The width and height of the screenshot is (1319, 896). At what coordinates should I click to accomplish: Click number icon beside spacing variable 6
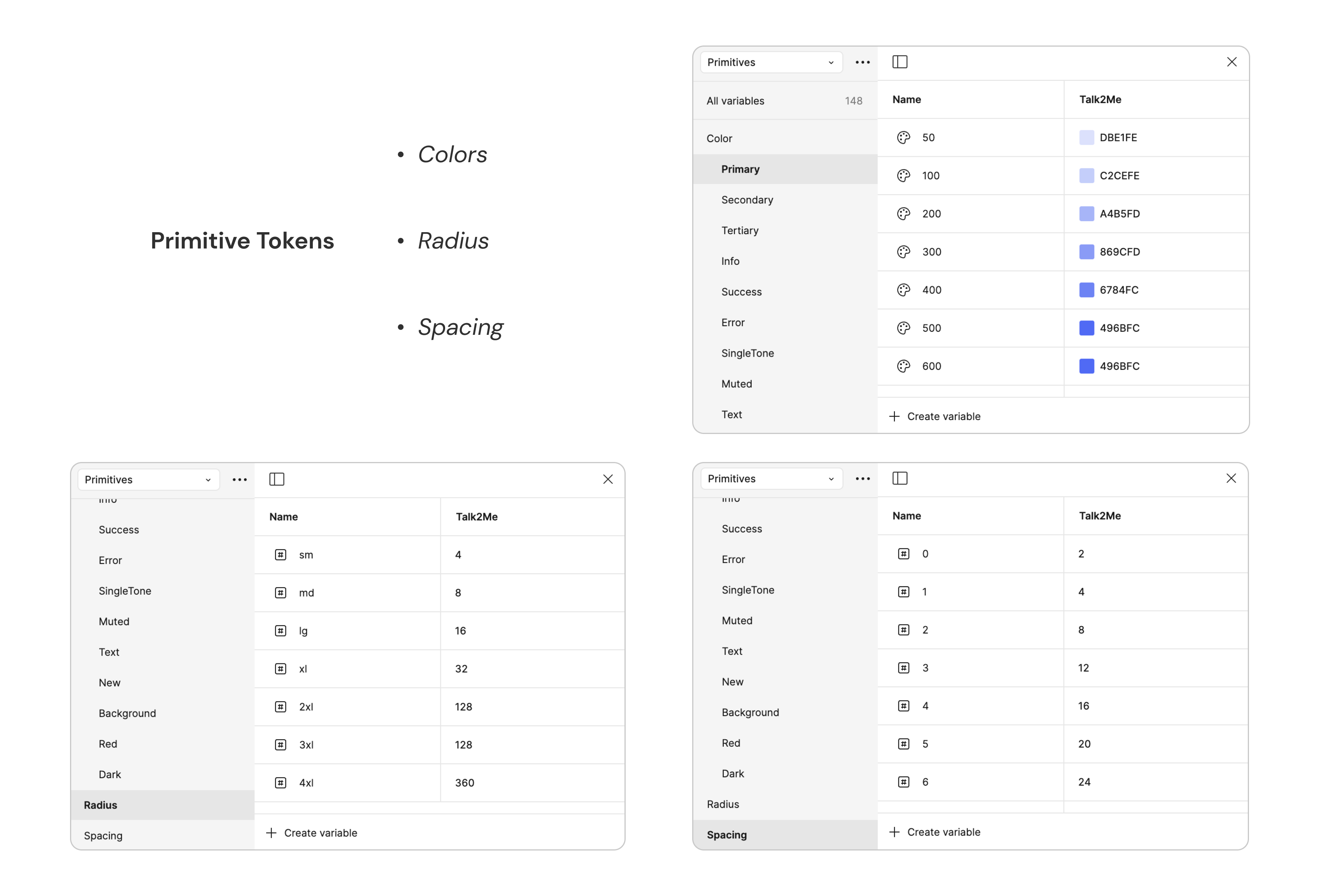903,781
